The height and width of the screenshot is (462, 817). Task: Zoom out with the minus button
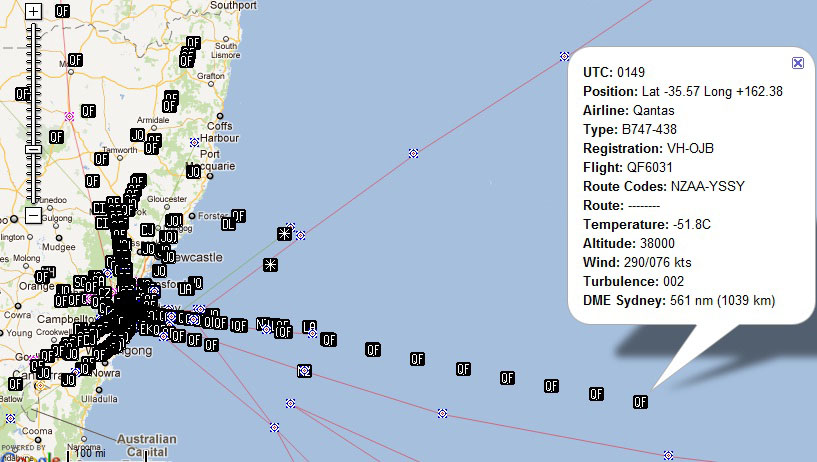point(33,215)
